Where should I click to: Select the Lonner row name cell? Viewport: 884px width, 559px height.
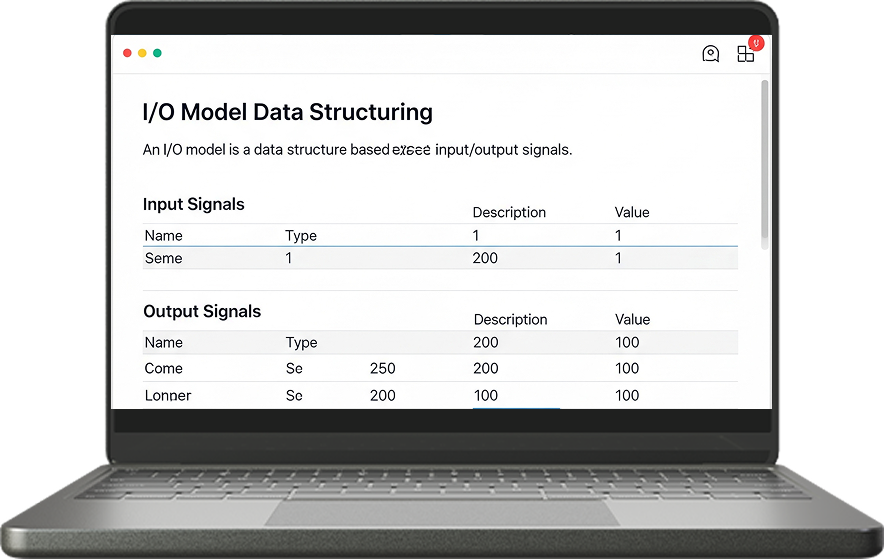click(168, 395)
